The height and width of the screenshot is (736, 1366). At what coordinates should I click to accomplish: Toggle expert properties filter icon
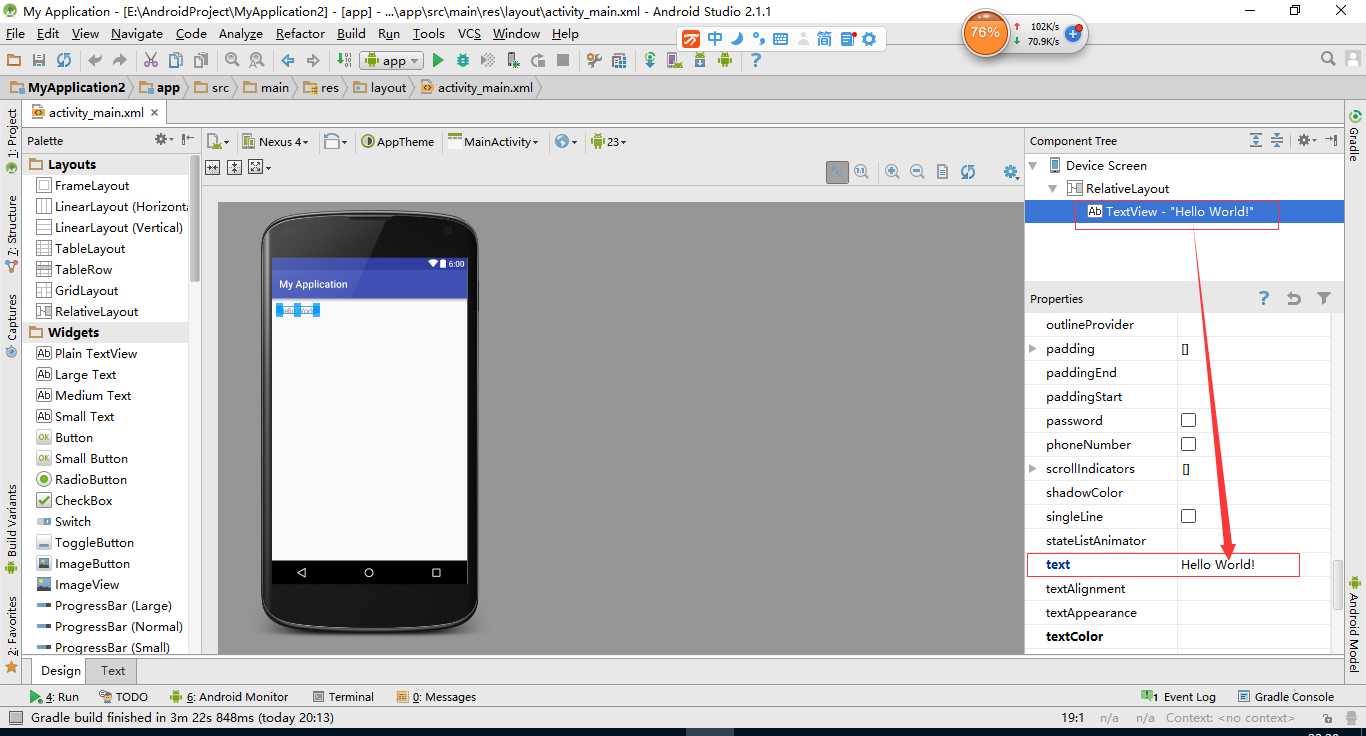click(1324, 298)
